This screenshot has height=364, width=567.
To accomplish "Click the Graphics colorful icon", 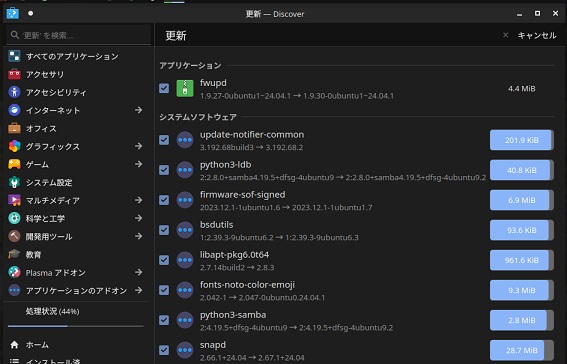I will [x=14, y=146].
